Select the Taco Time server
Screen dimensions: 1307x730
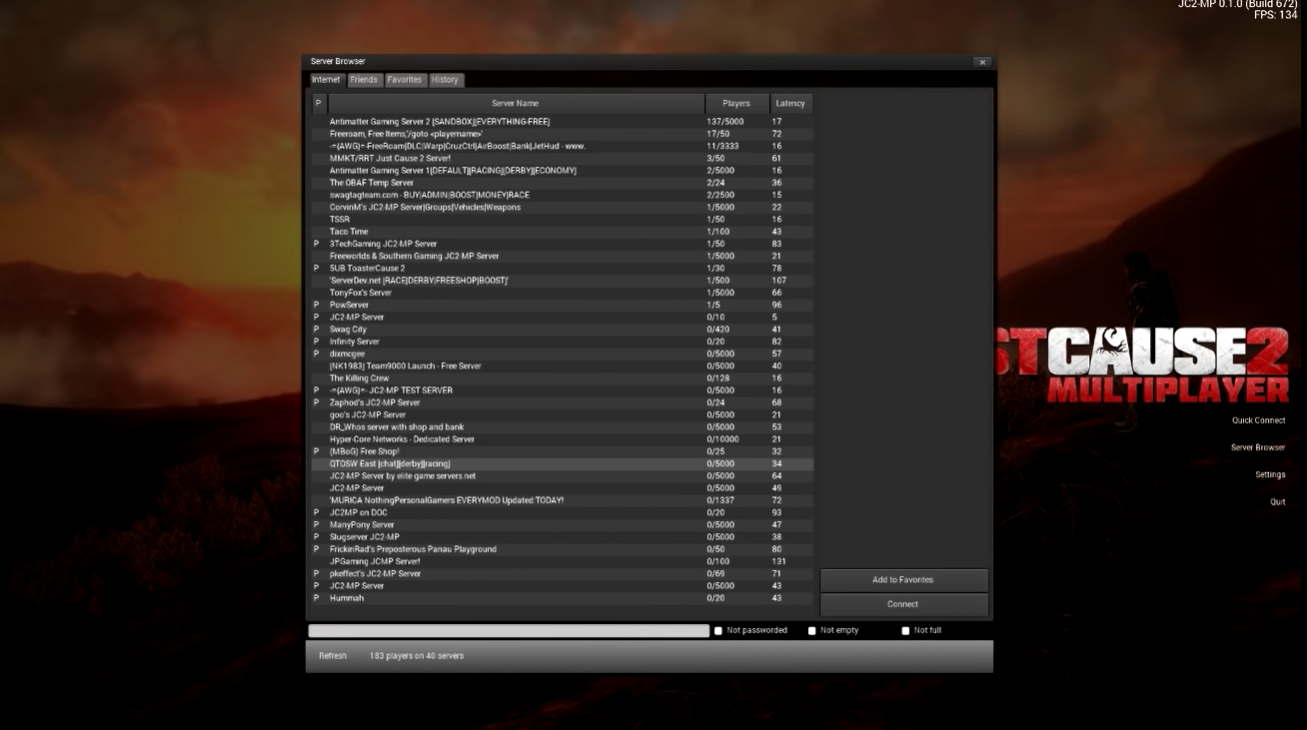(x=562, y=232)
